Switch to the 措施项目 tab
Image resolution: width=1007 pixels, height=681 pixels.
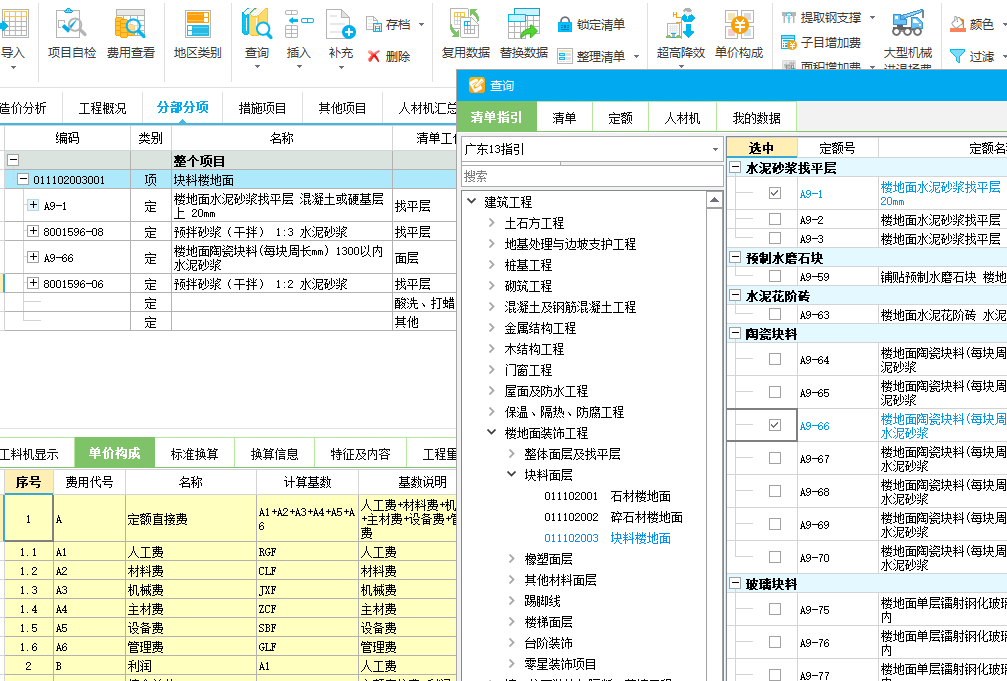click(x=262, y=108)
